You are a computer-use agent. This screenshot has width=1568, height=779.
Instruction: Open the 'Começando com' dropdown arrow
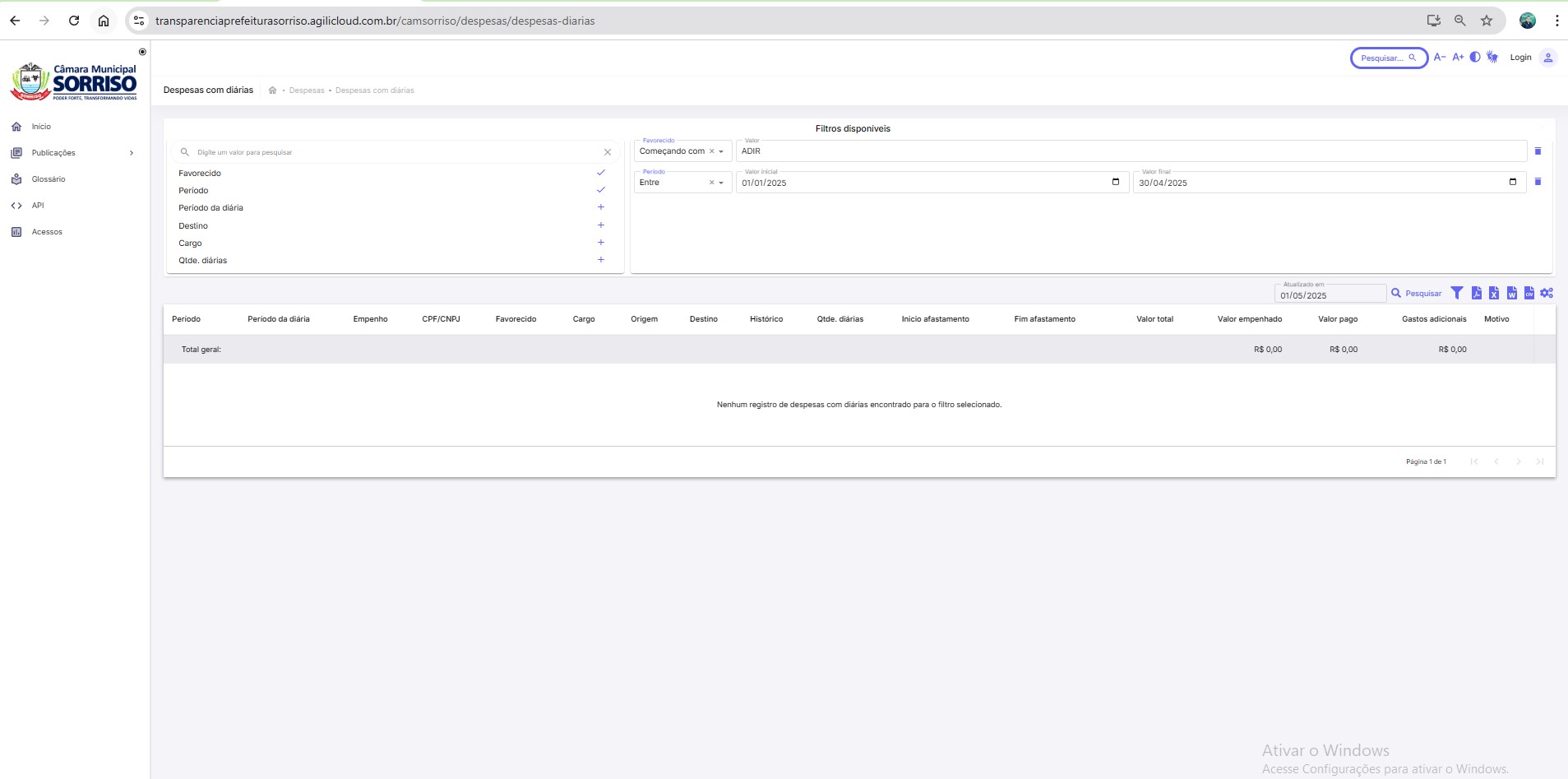pos(721,151)
